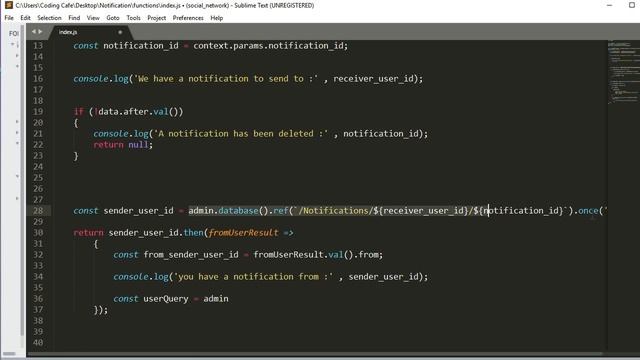The width and height of the screenshot is (640, 360).
Task: Click 'fromUserResult' parameter on line 30
Action: (x=243, y=233)
